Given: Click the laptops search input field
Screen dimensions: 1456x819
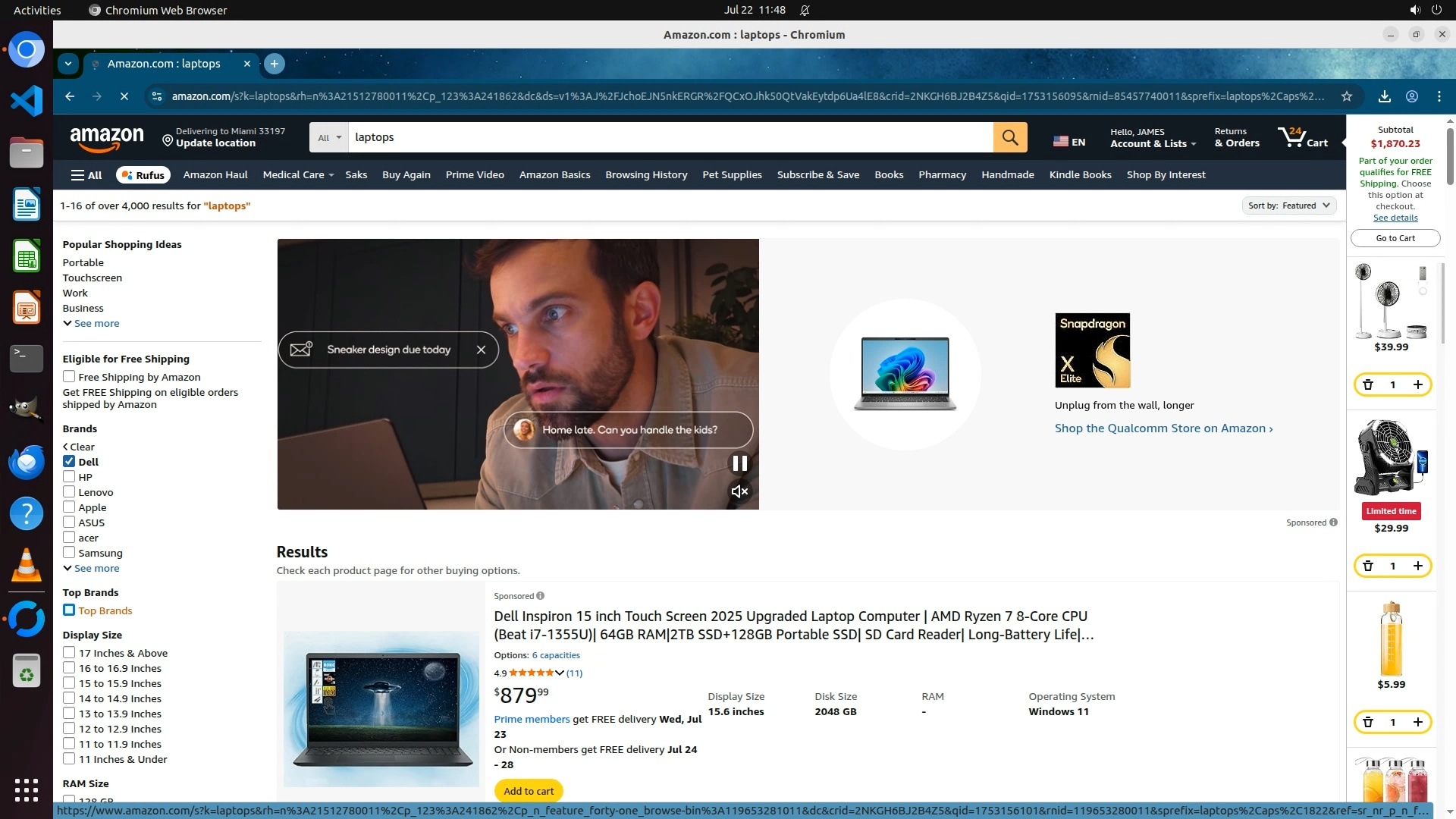Looking at the screenshot, I should coord(667,137).
